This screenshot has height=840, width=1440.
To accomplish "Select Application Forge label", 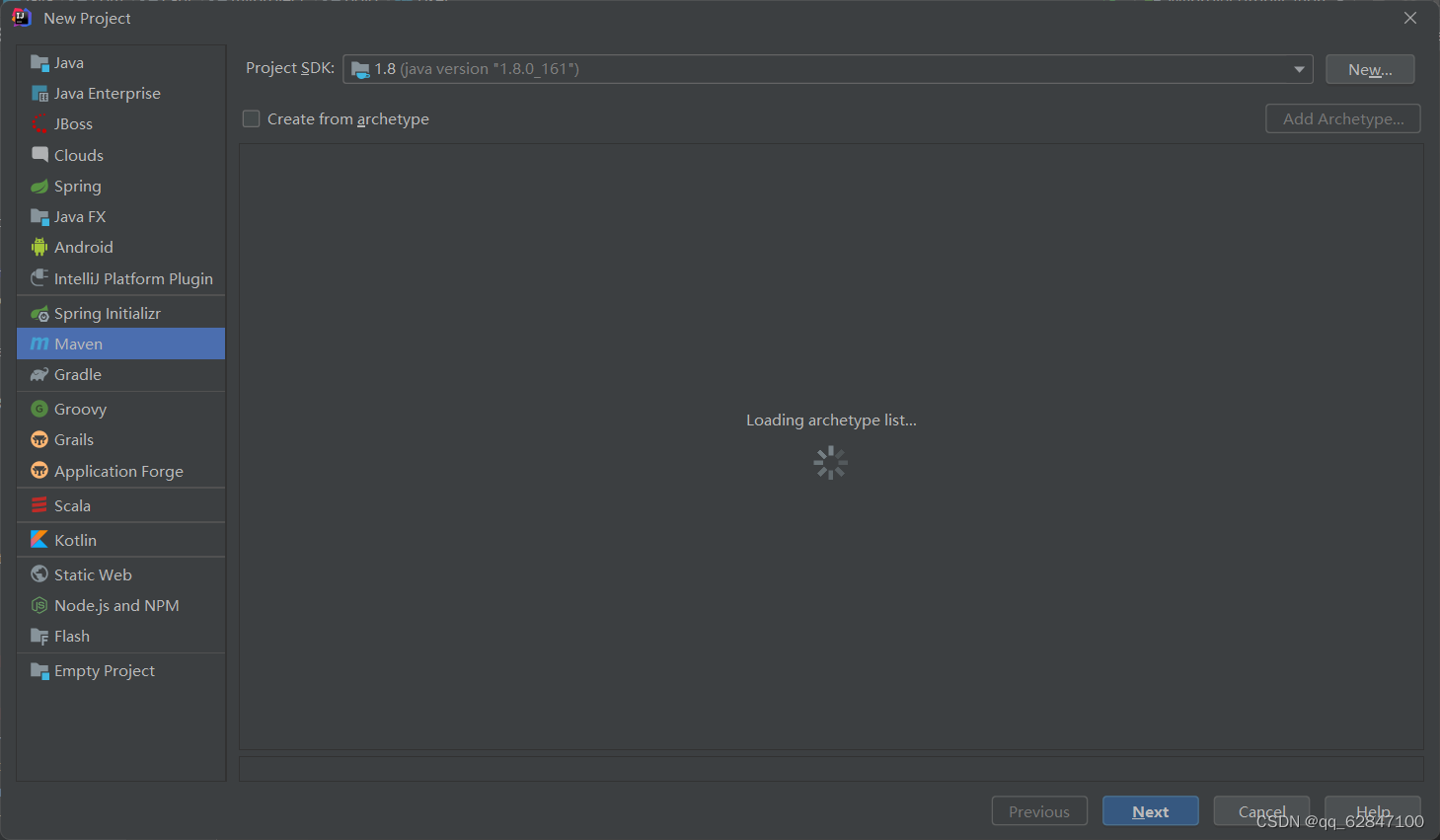I will point(118,472).
